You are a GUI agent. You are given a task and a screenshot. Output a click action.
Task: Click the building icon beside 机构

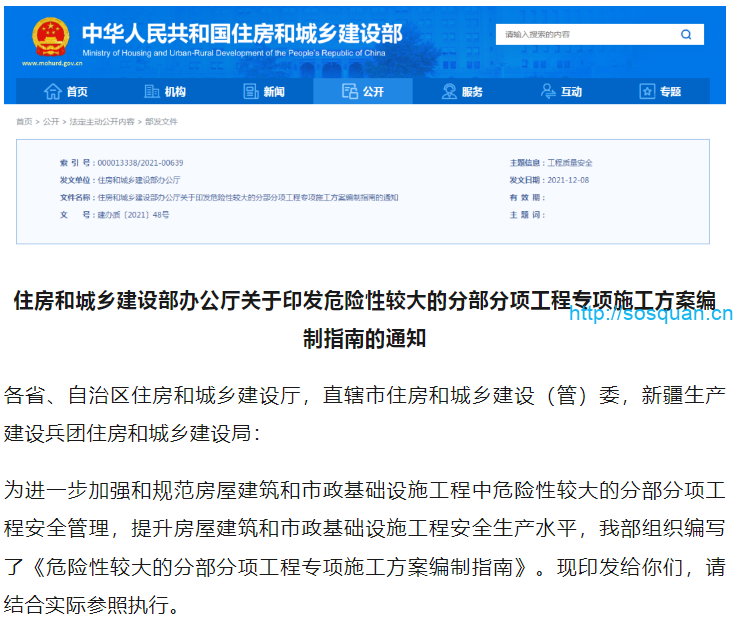151,91
